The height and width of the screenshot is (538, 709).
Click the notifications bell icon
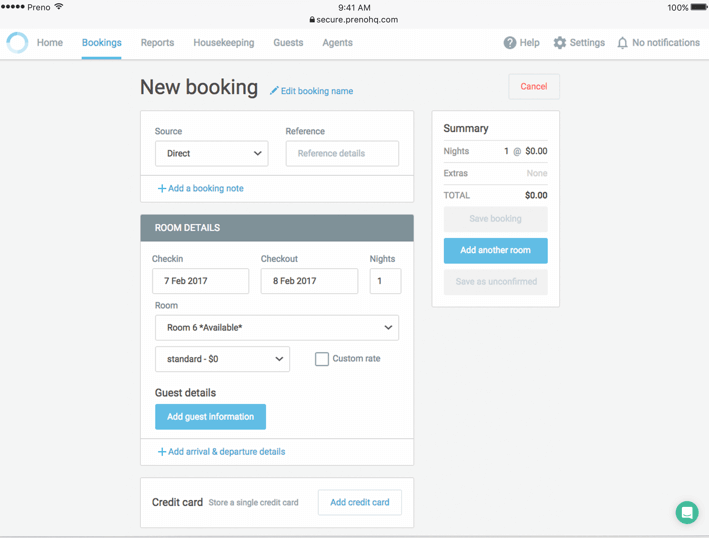click(x=622, y=43)
